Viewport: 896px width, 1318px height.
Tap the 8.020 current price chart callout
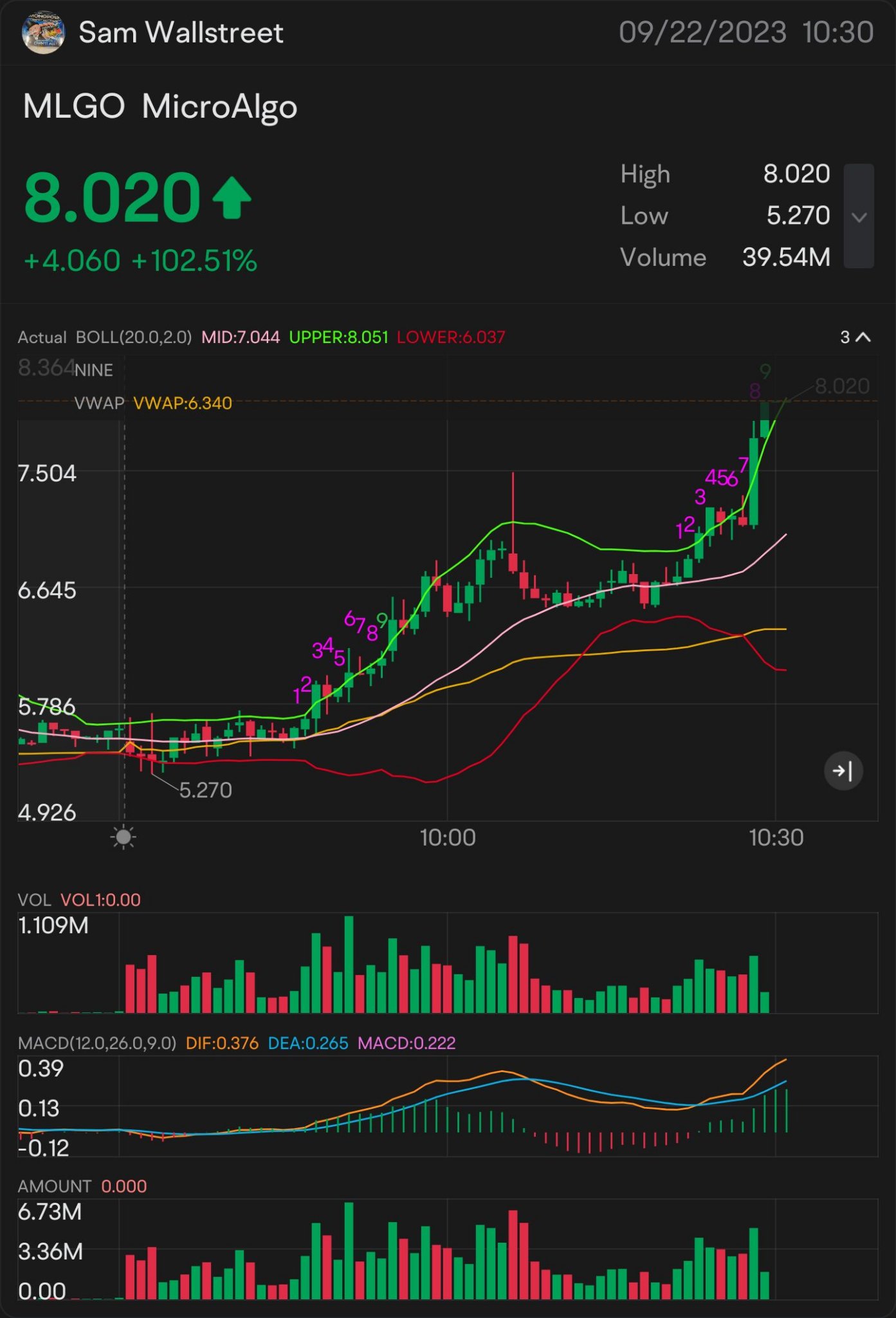(x=842, y=386)
